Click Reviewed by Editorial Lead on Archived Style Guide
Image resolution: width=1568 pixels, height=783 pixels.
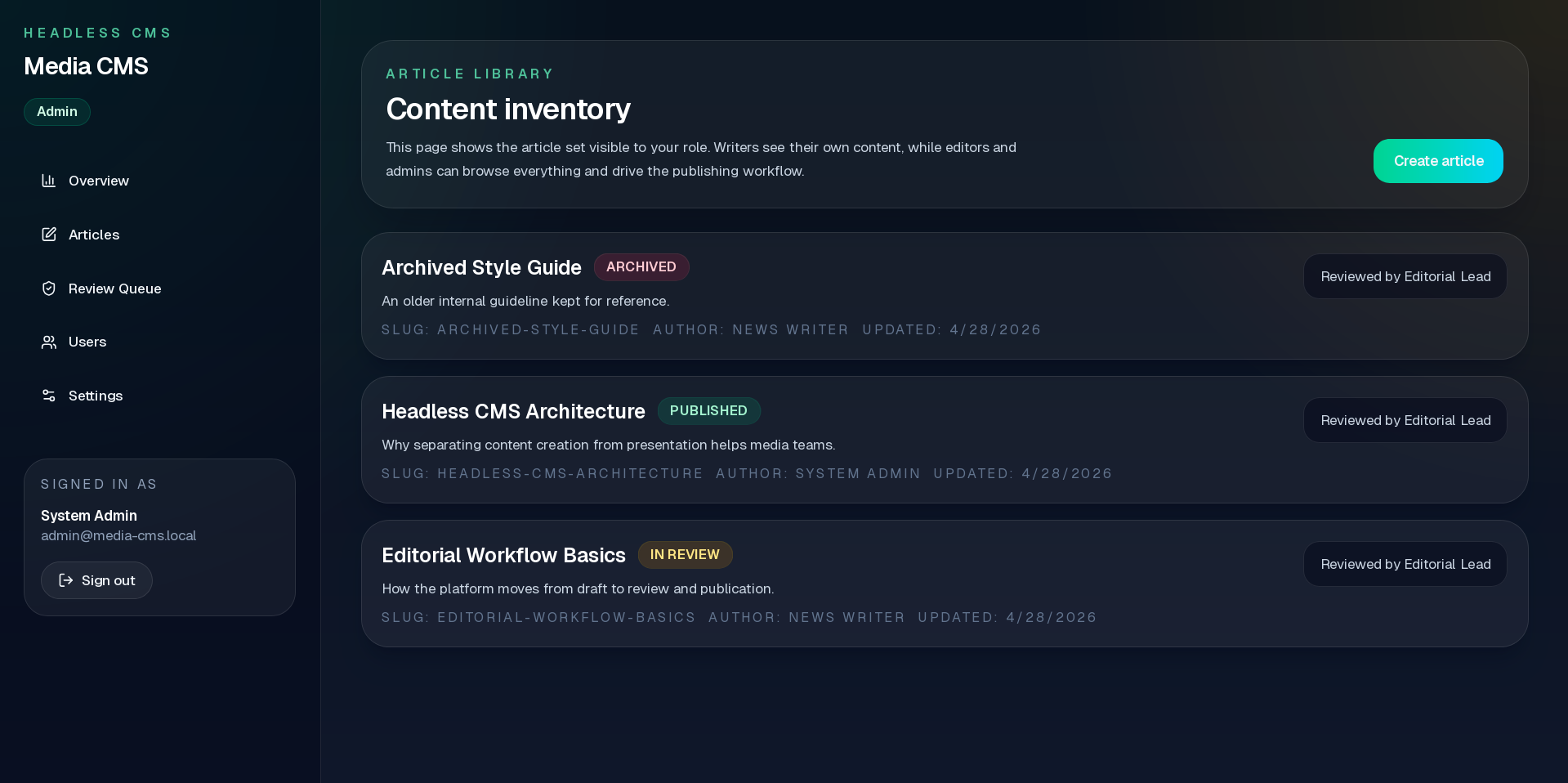1405,276
